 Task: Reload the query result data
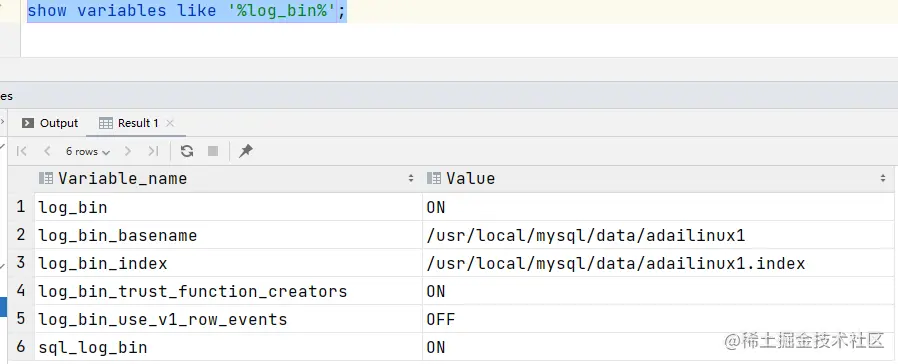click(x=187, y=151)
